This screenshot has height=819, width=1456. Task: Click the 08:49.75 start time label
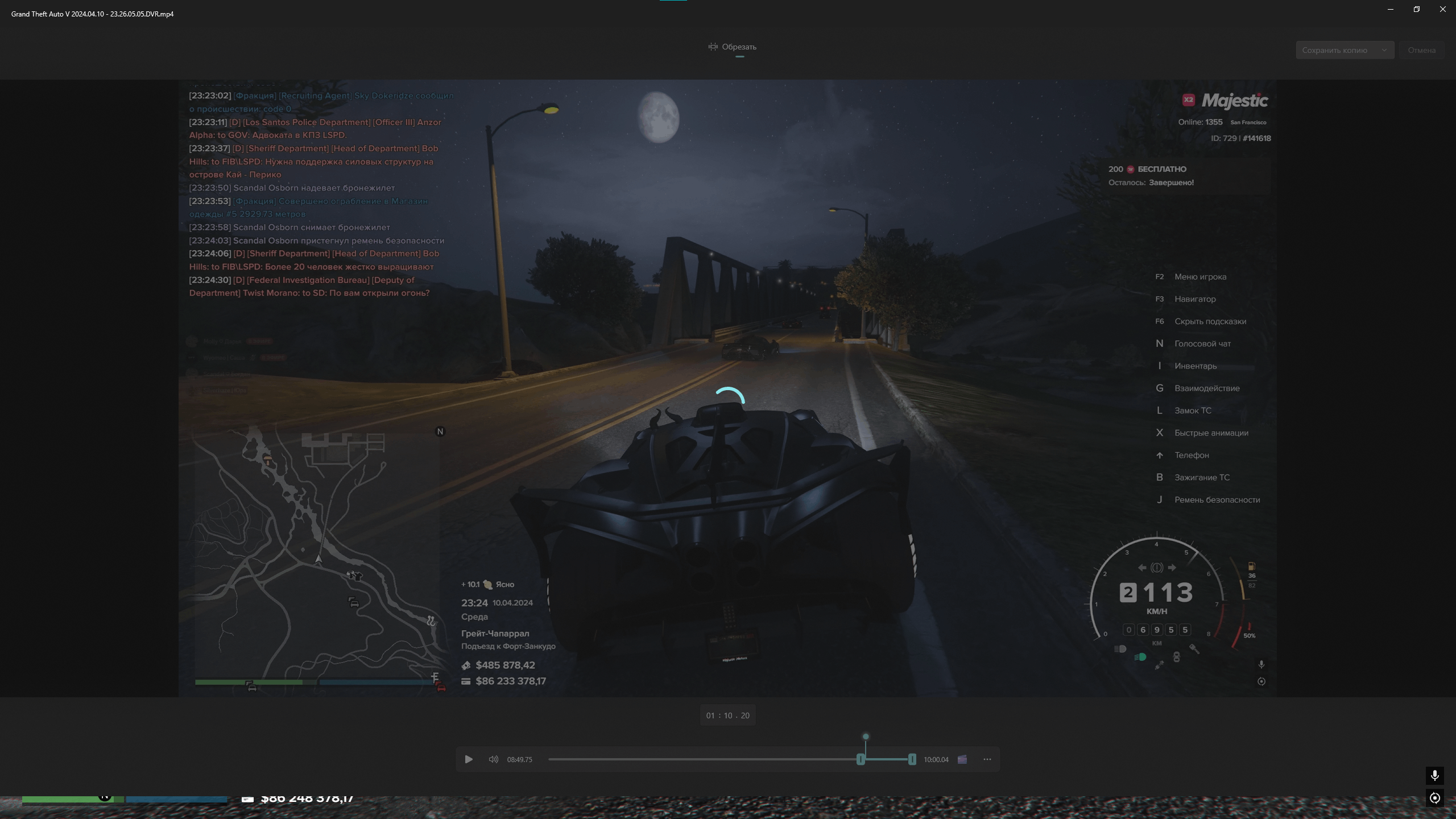click(x=520, y=760)
